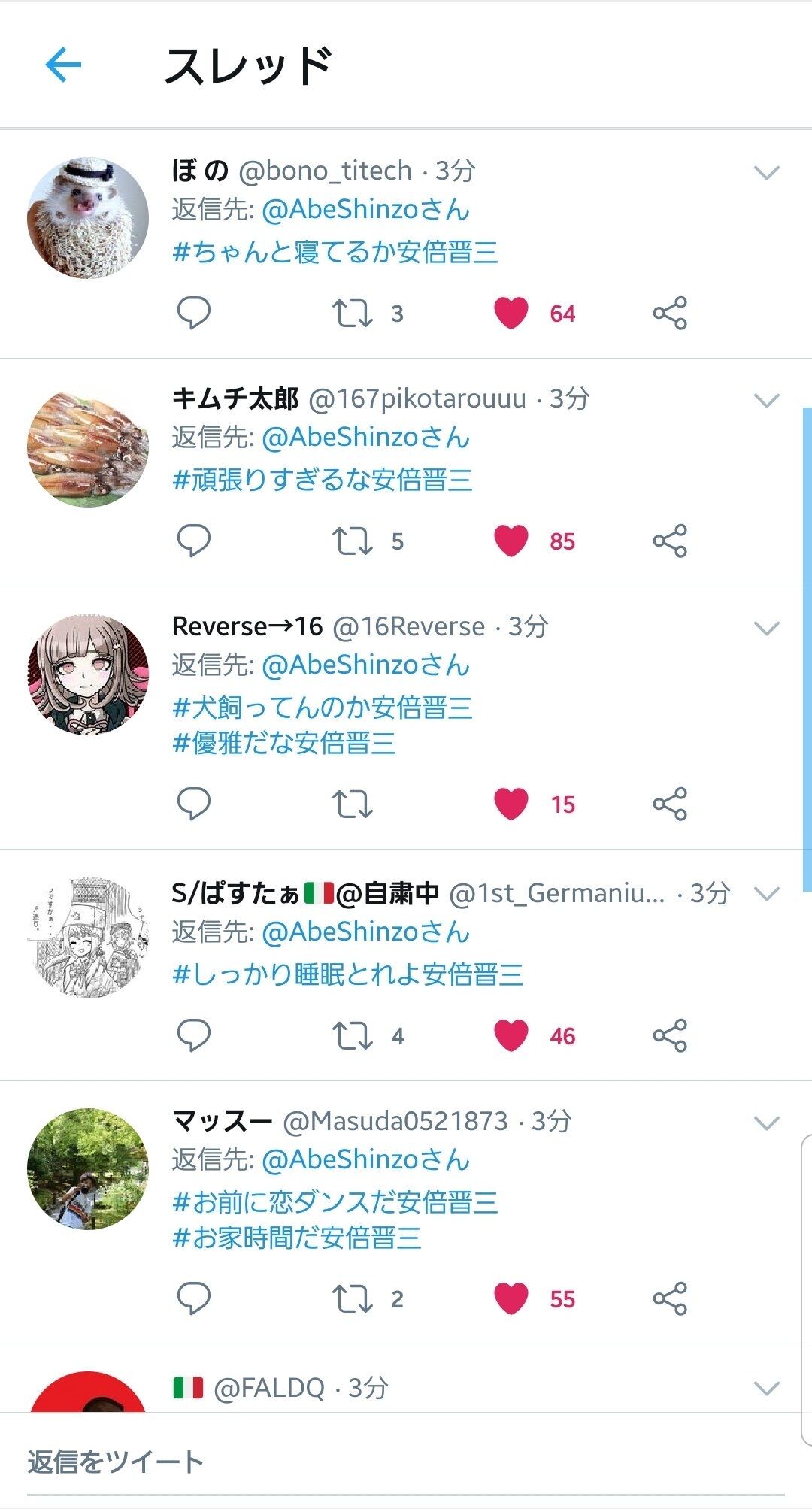Toggle the like on キムチ太郎's tweet

pos(511,541)
